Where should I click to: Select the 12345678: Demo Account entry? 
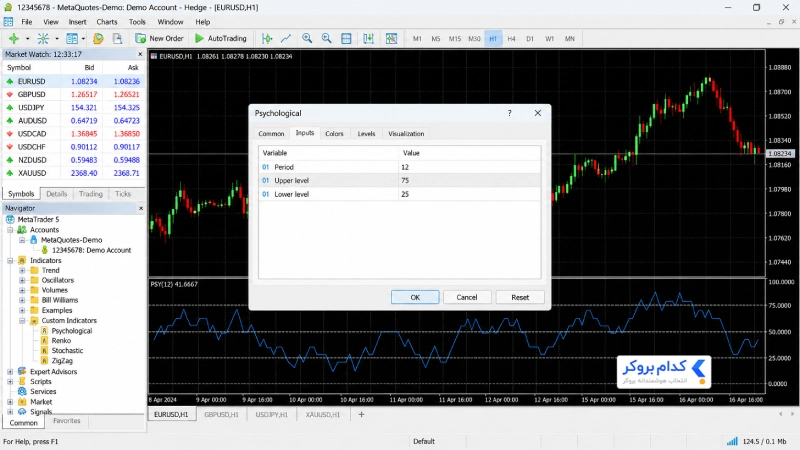click(91, 250)
